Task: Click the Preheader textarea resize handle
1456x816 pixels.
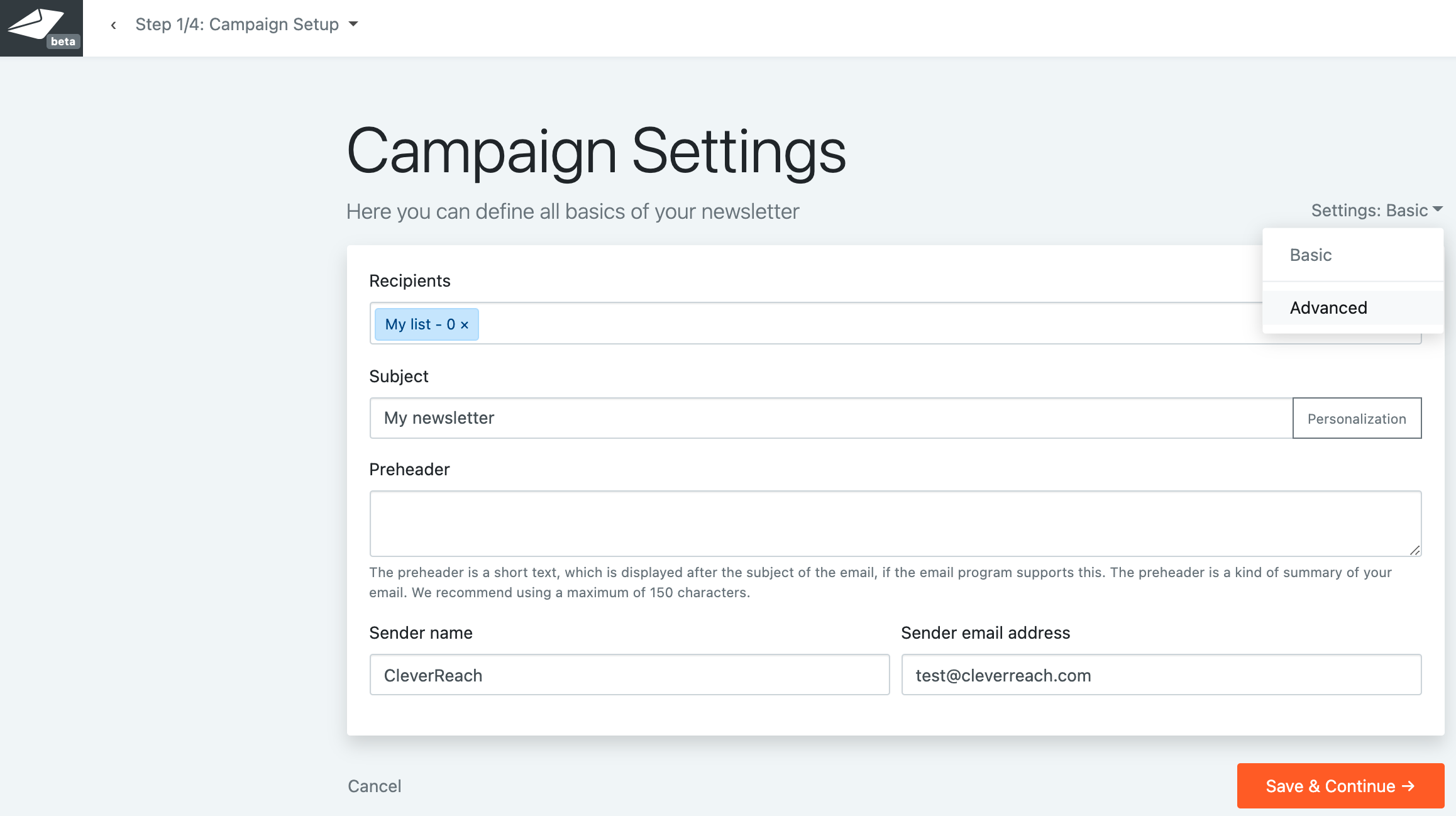Action: click(x=1415, y=550)
